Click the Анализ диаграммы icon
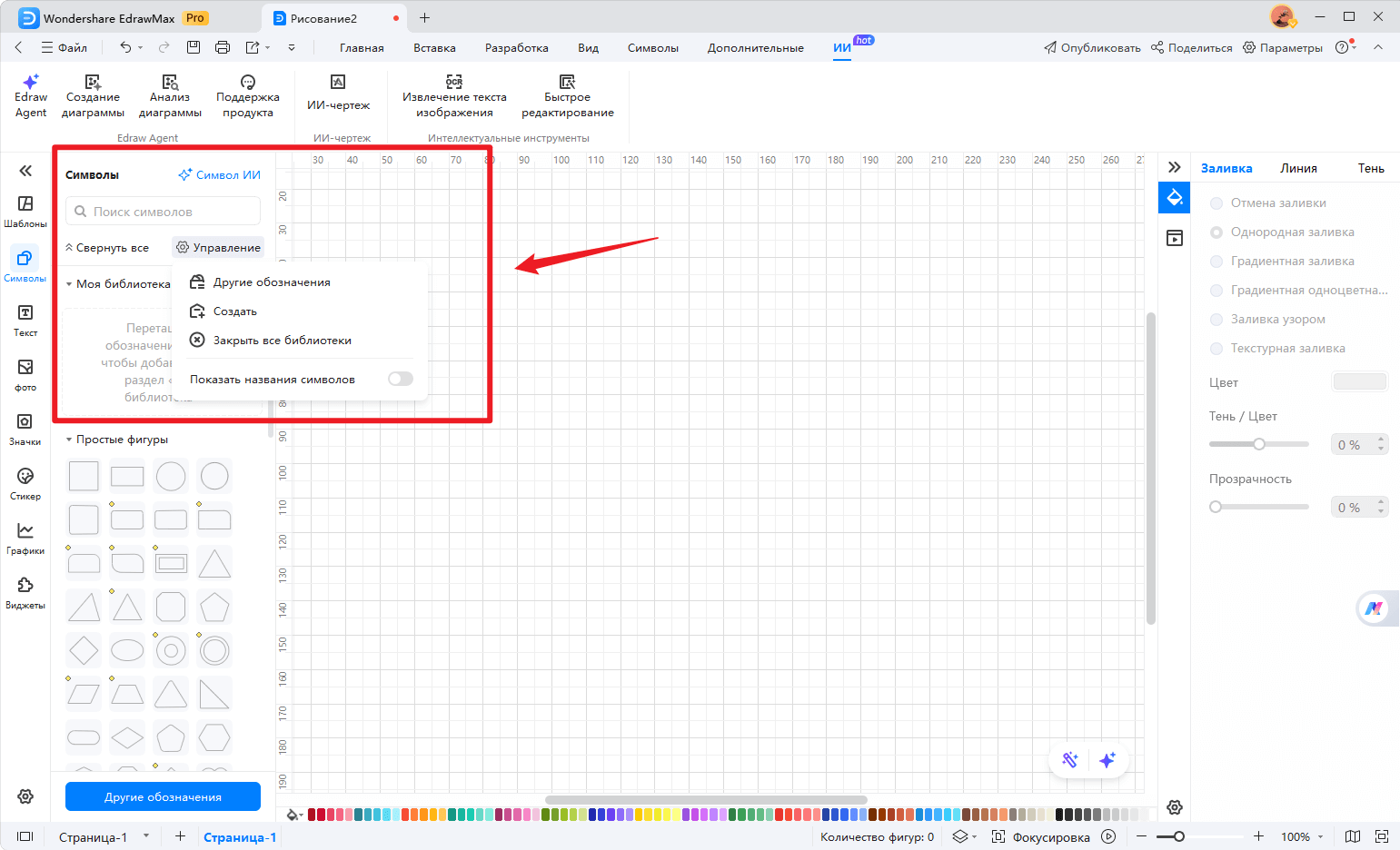 tap(170, 83)
